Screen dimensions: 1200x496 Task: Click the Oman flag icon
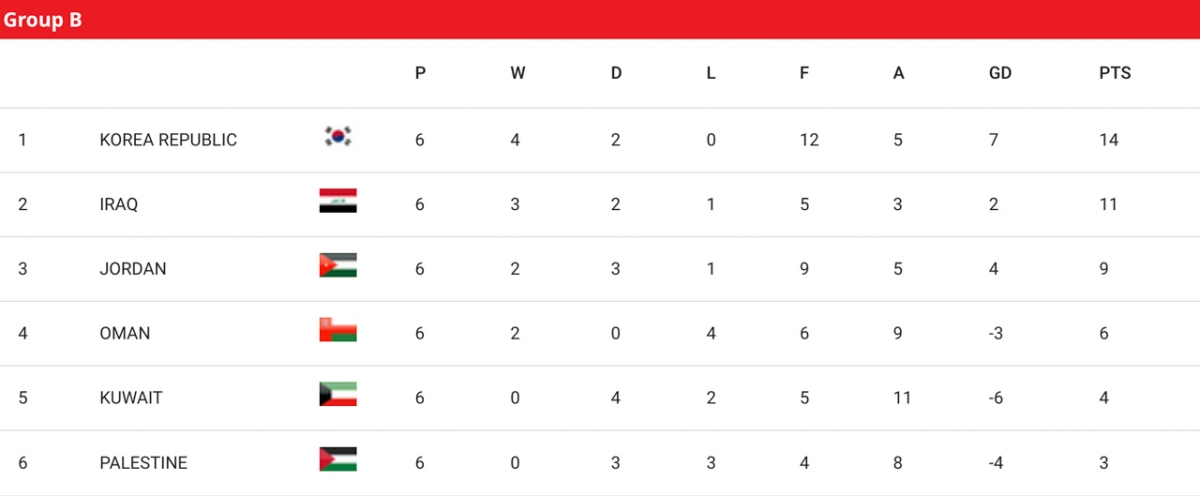tap(338, 330)
